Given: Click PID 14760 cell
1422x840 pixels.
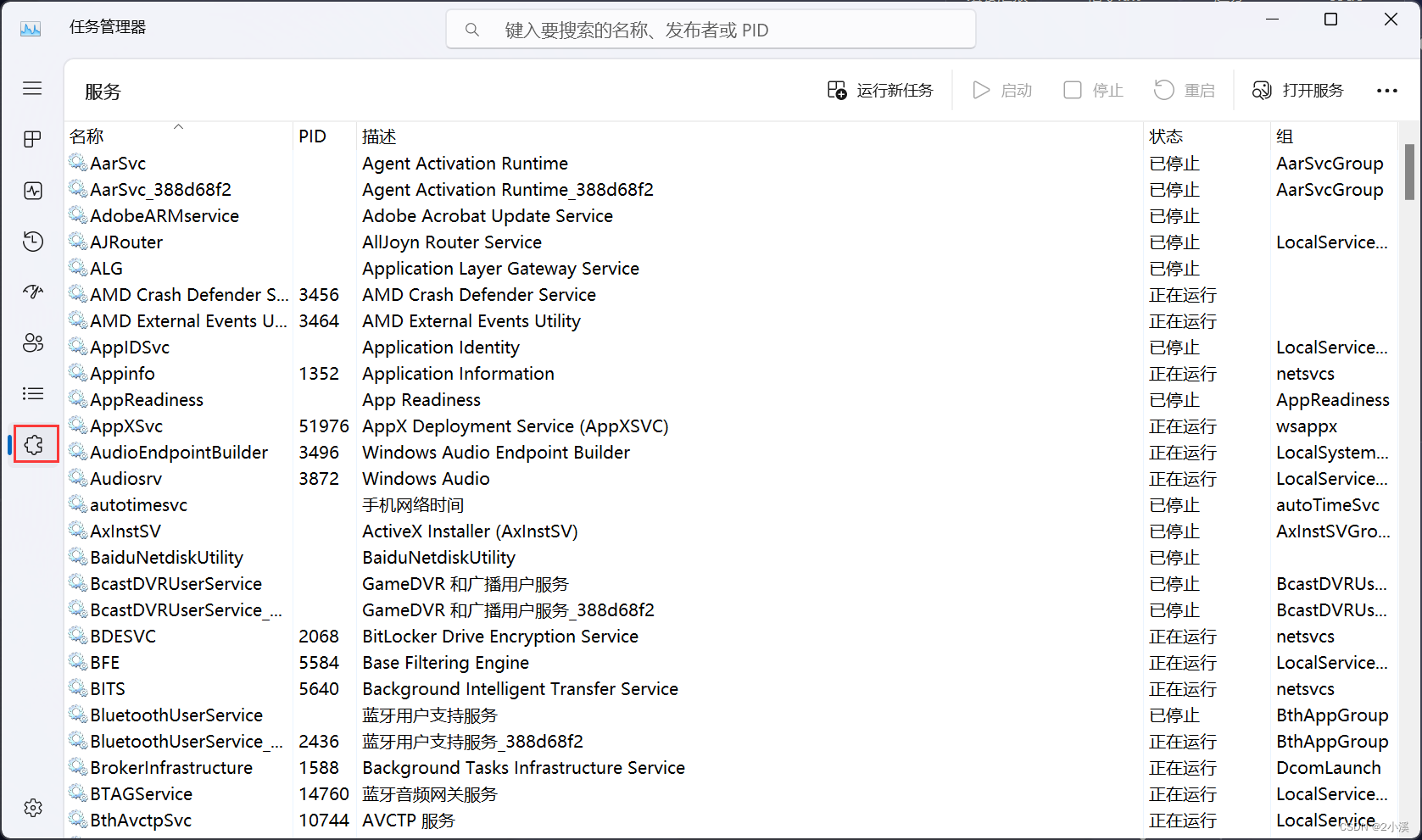Looking at the screenshot, I should tap(324, 794).
